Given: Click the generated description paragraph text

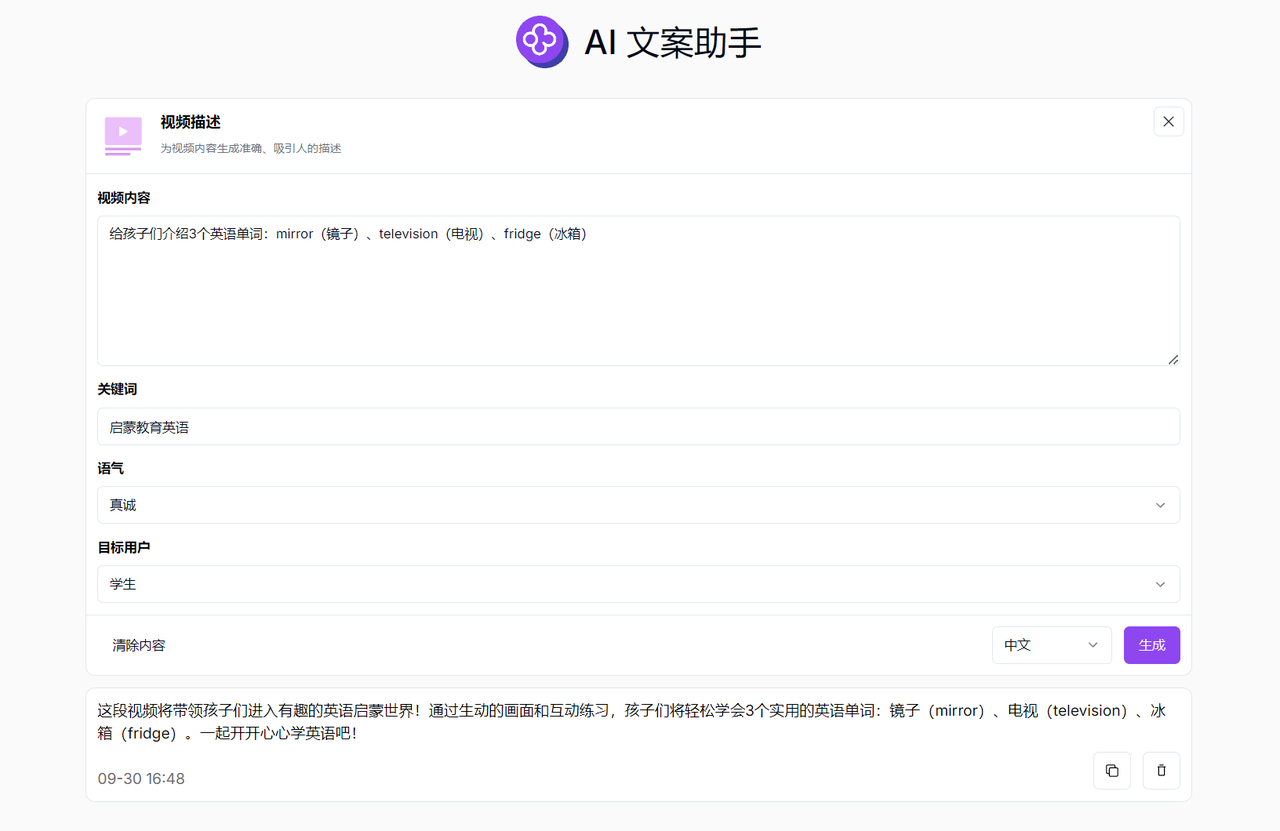Looking at the screenshot, I should [631, 722].
